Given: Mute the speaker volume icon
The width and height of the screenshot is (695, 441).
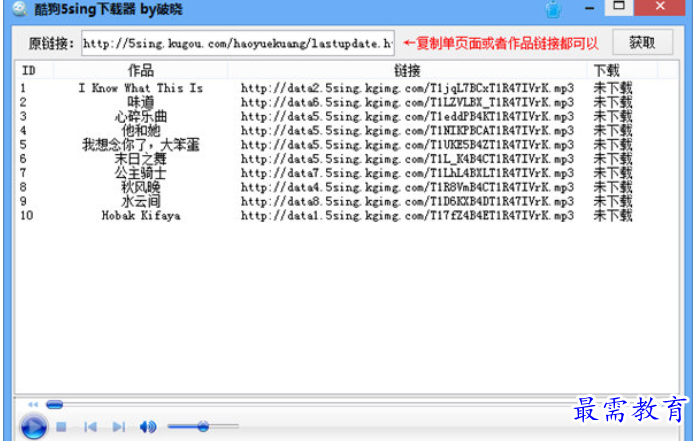Looking at the screenshot, I should point(148,427).
